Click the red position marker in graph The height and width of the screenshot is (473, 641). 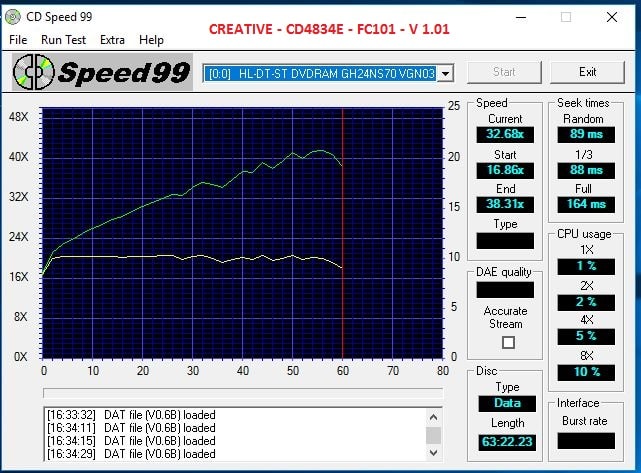point(343,233)
